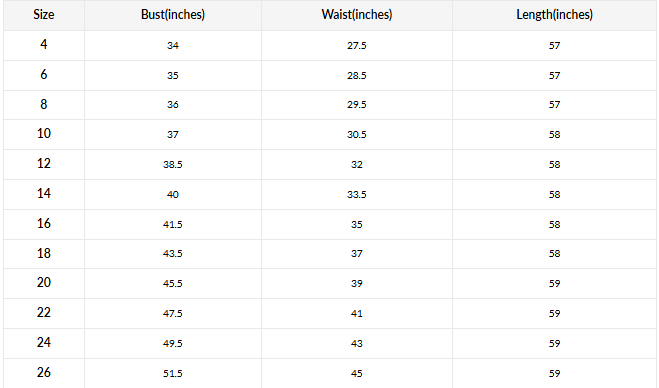659x388 pixels.
Task: Select the size 8 row label
Action: click(44, 104)
